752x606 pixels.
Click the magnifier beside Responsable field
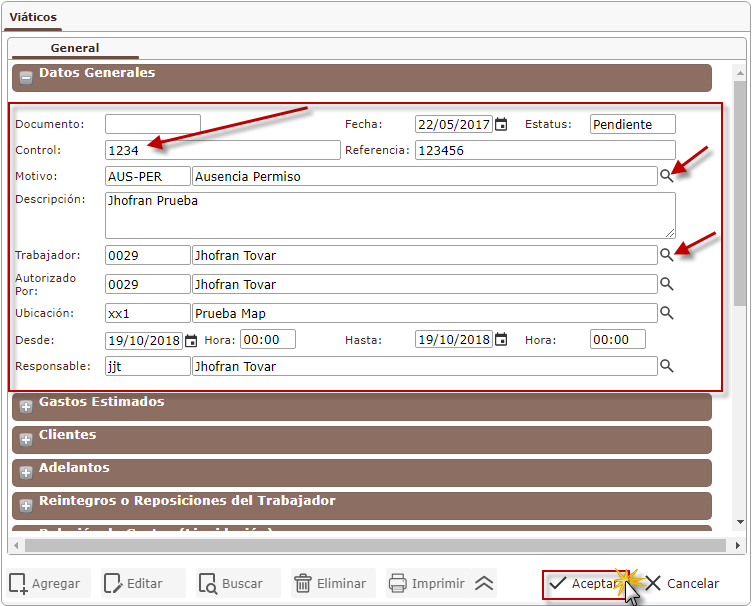[x=666, y=366]
